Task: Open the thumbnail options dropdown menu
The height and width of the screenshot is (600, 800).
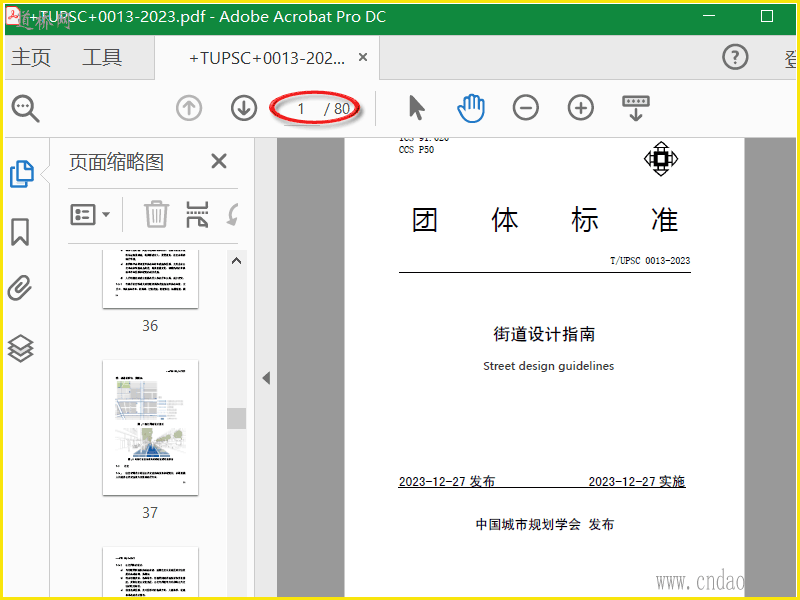Action: [90, 215]
